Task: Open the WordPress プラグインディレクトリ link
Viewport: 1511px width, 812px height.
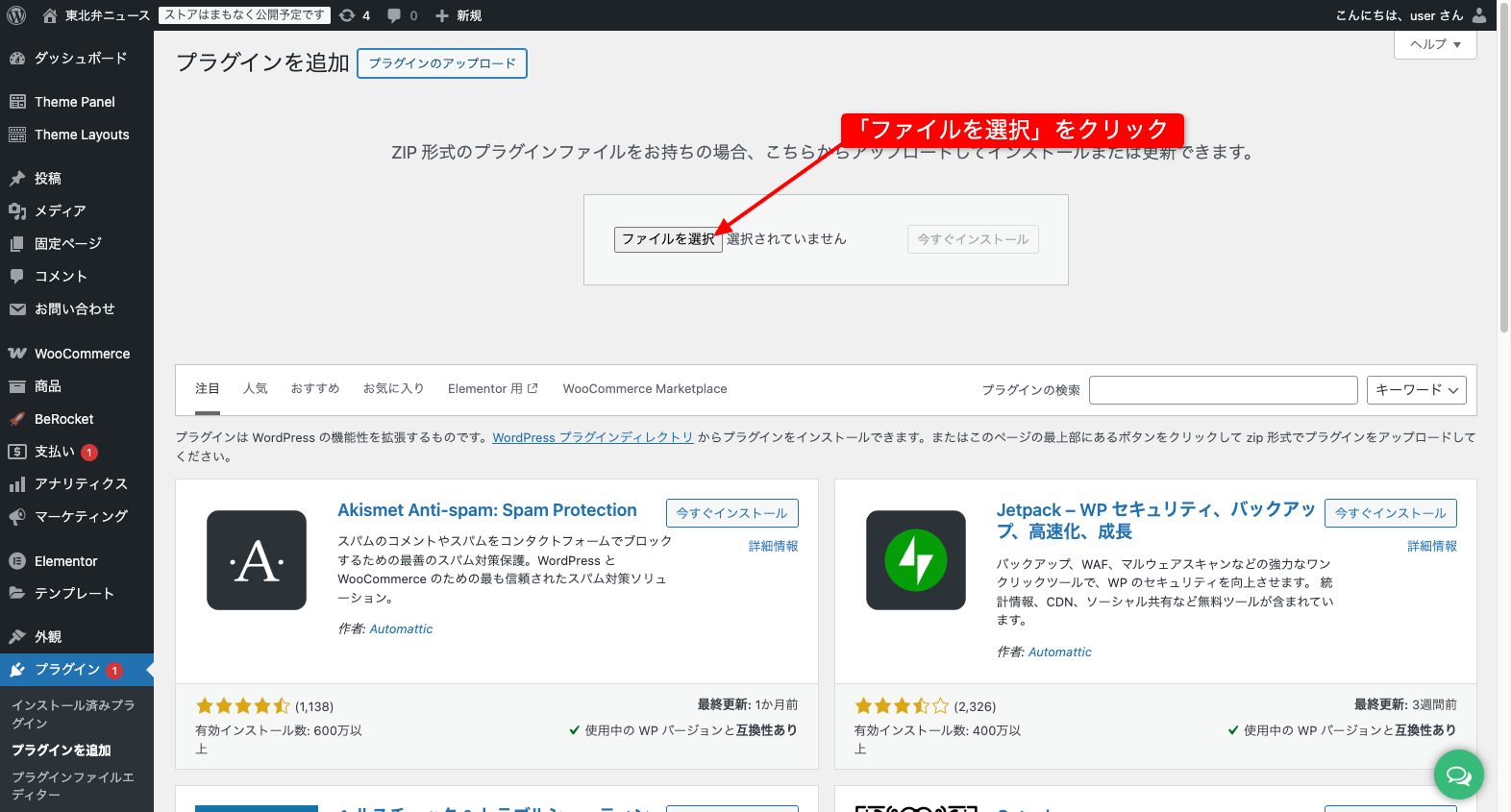Action: point(593,437)
